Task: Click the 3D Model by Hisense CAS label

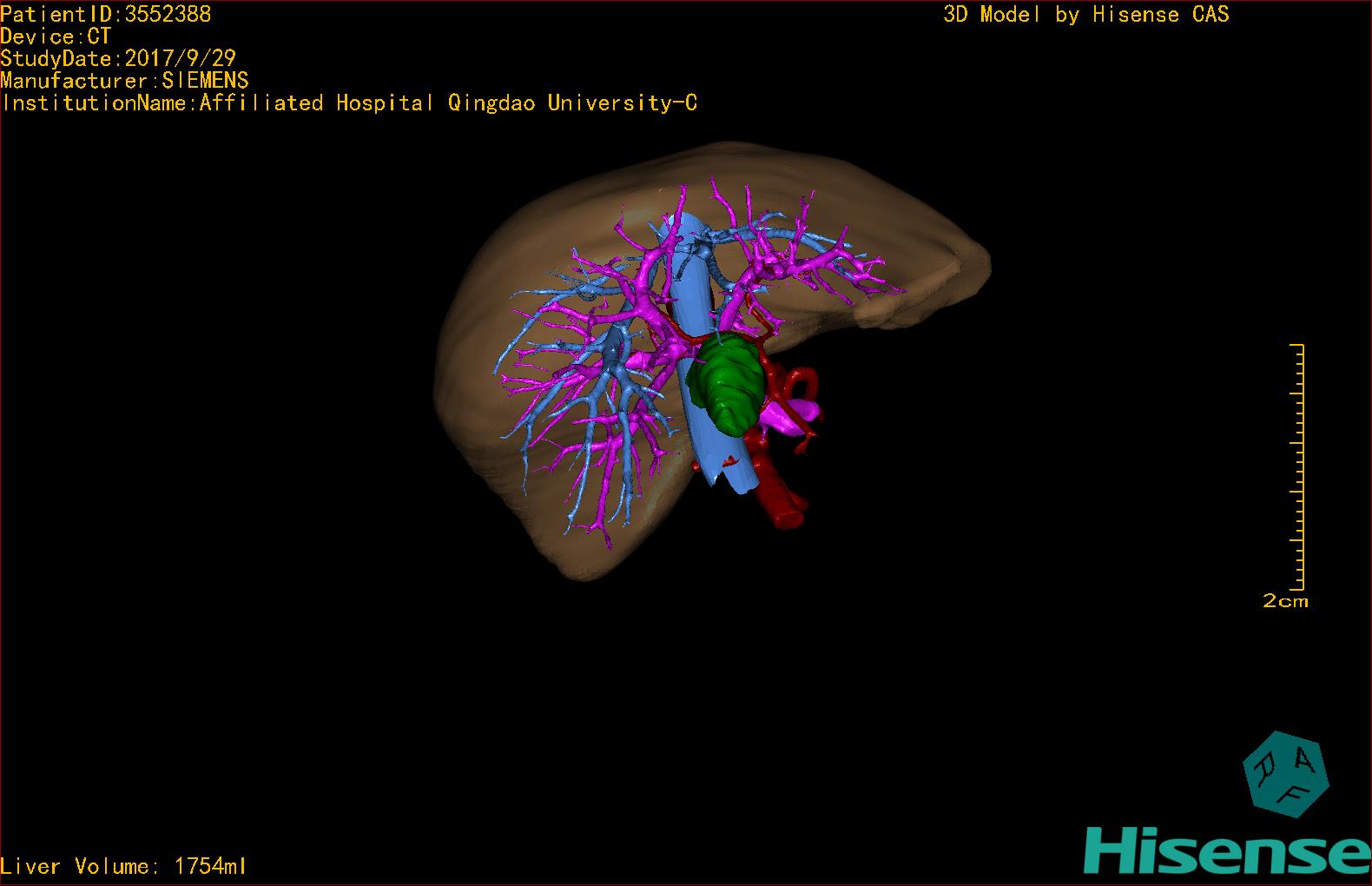Action: [1086, 15]
